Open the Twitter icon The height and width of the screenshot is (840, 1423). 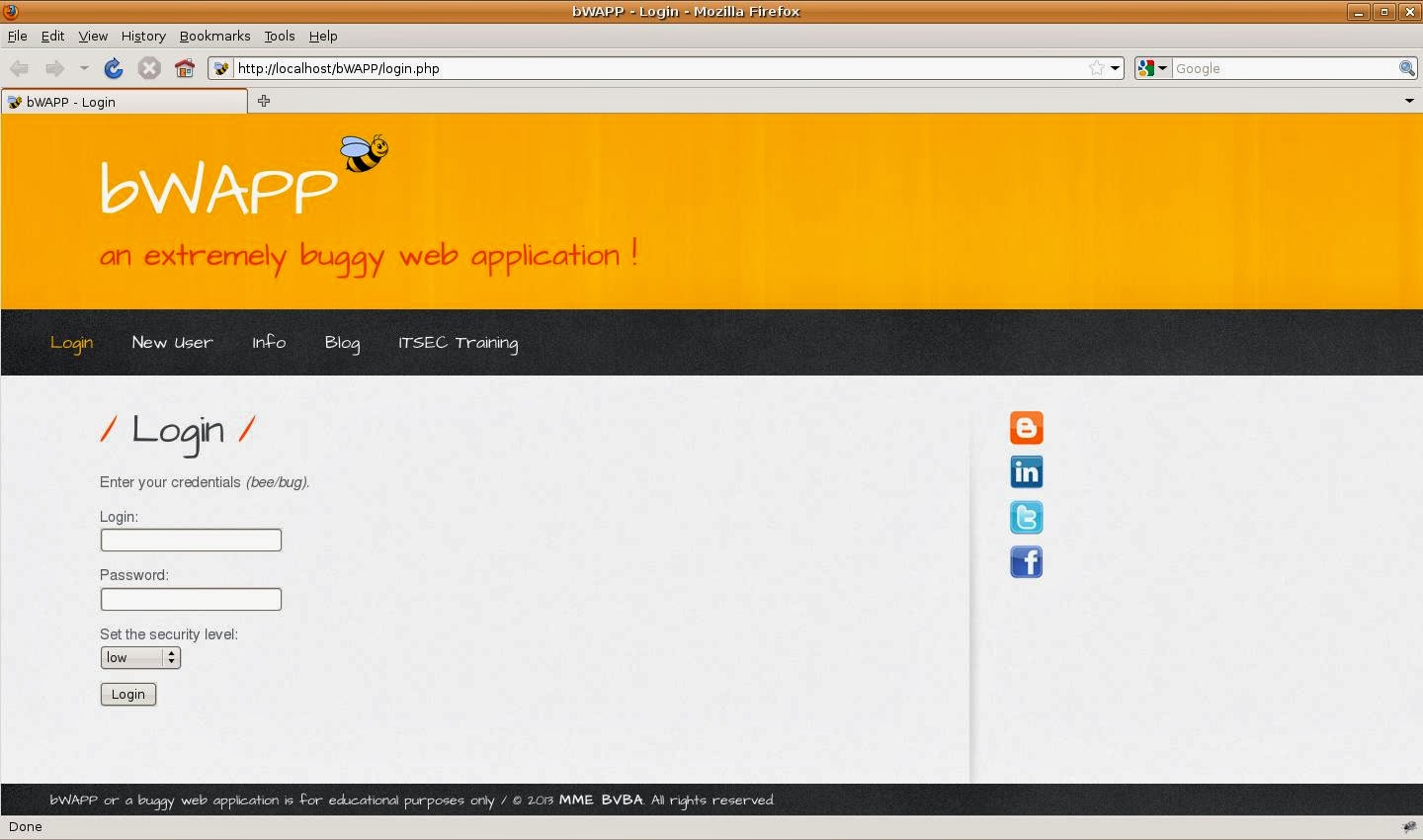tap(1026, 517)
